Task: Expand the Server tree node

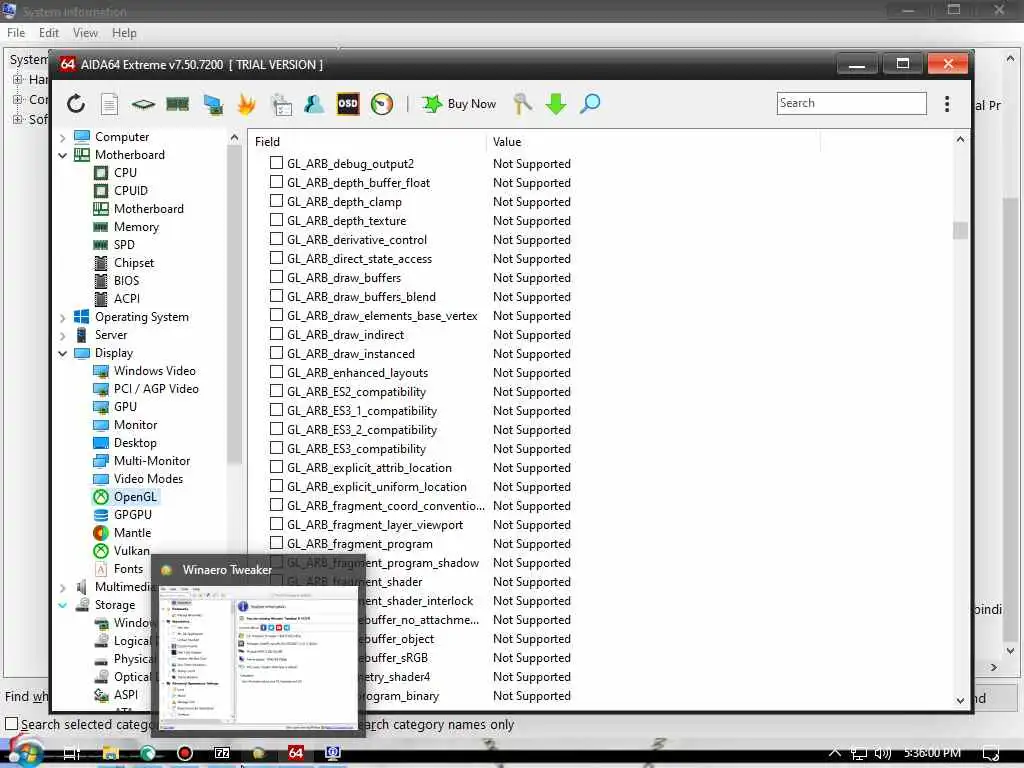Action: pos(63,336)
